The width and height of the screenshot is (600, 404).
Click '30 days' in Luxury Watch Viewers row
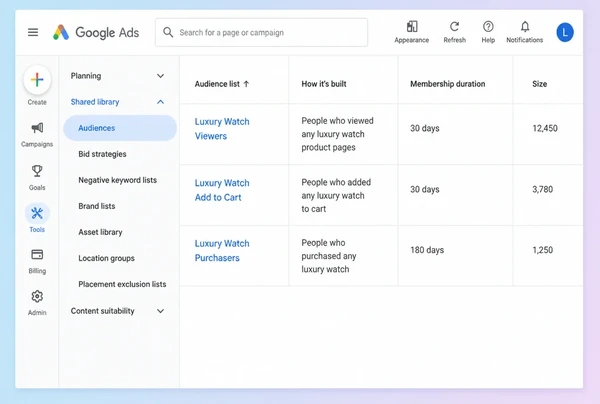(425, 128)
